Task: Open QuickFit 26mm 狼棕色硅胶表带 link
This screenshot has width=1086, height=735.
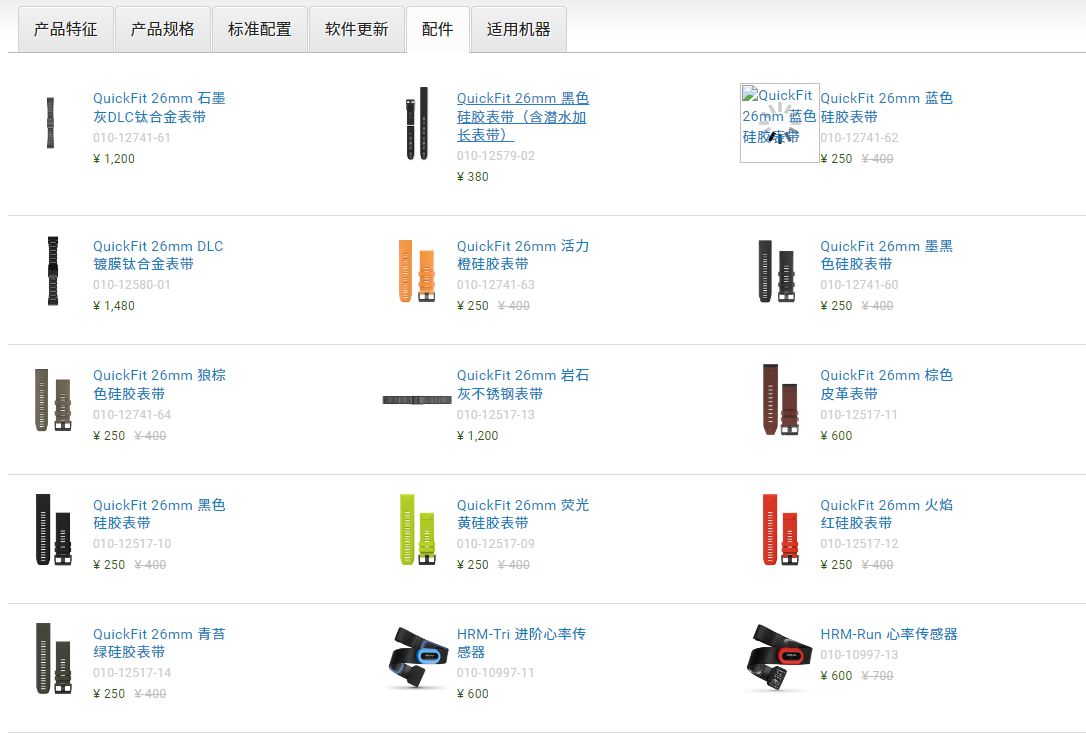Action: pos(159,384)
